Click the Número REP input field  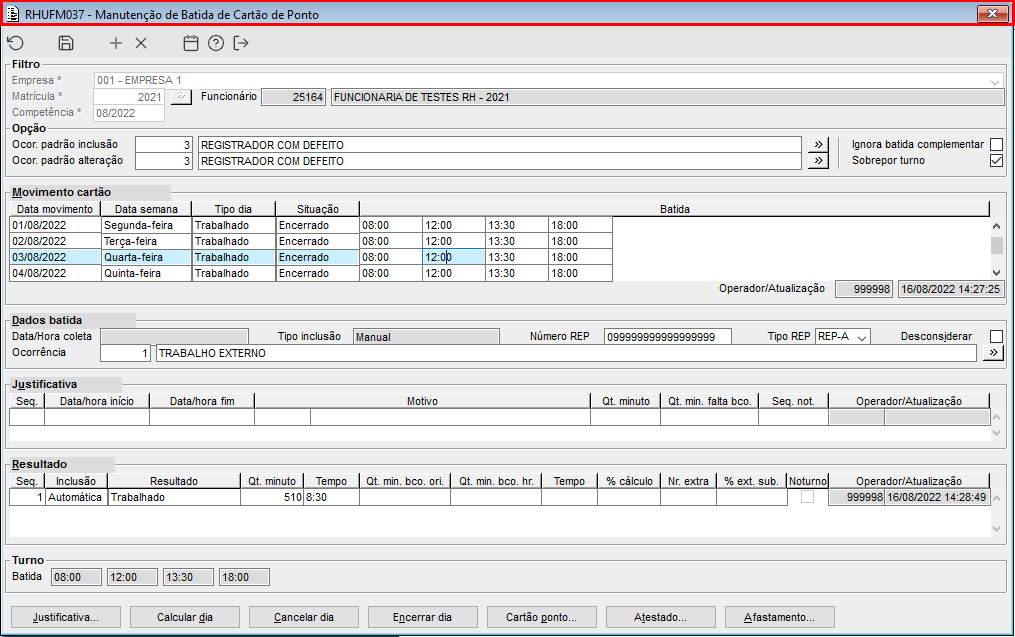667,337
